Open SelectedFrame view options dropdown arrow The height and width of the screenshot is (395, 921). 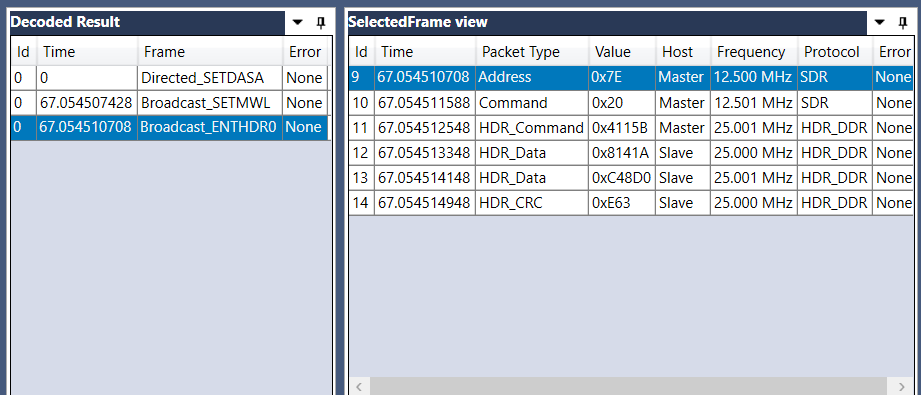[x=879, y=22]
